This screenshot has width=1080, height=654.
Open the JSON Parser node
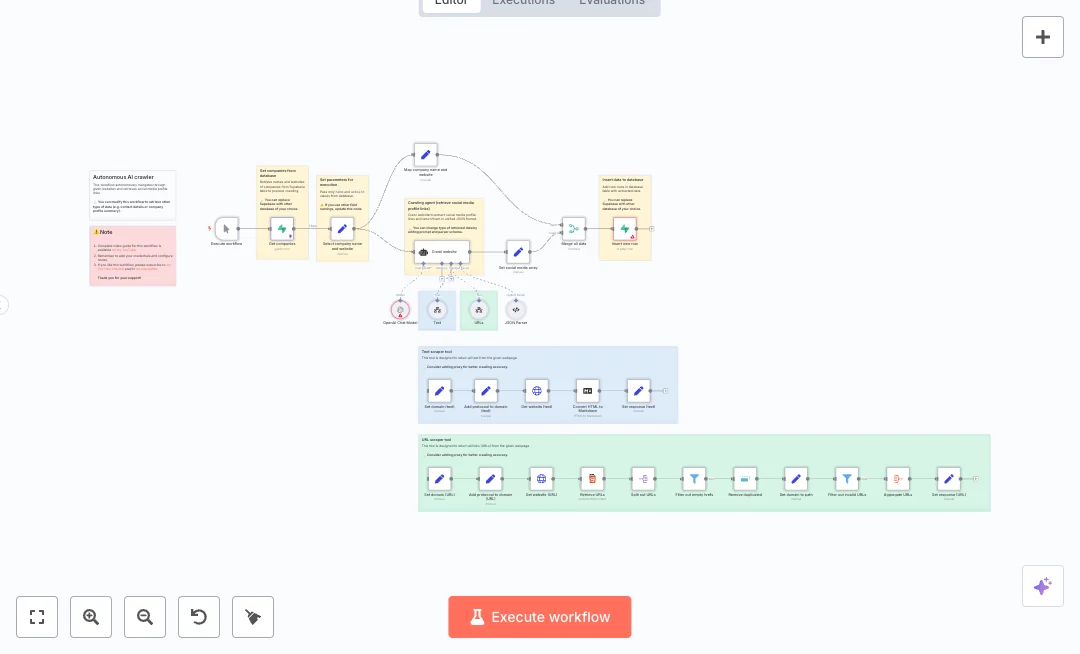516,309
